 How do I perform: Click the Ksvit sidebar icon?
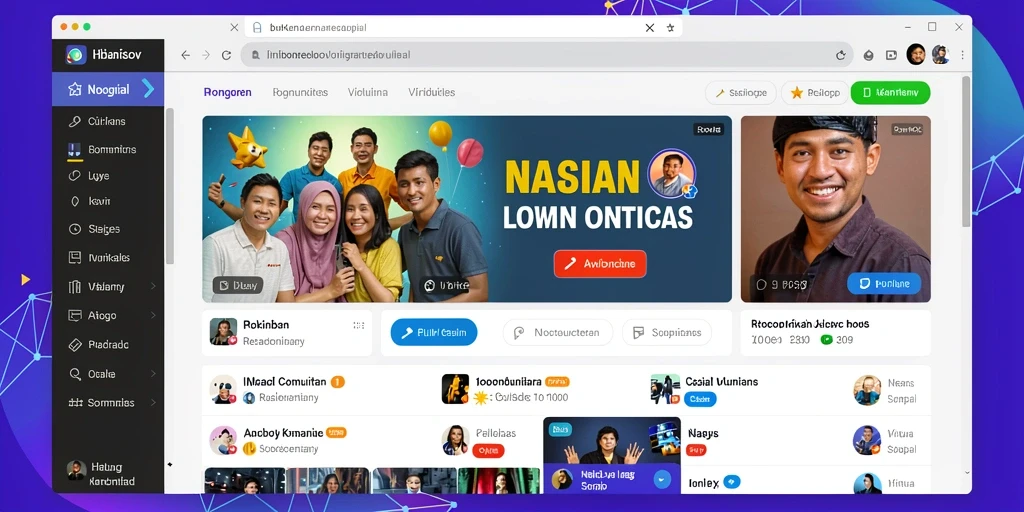tap(74, 202)
